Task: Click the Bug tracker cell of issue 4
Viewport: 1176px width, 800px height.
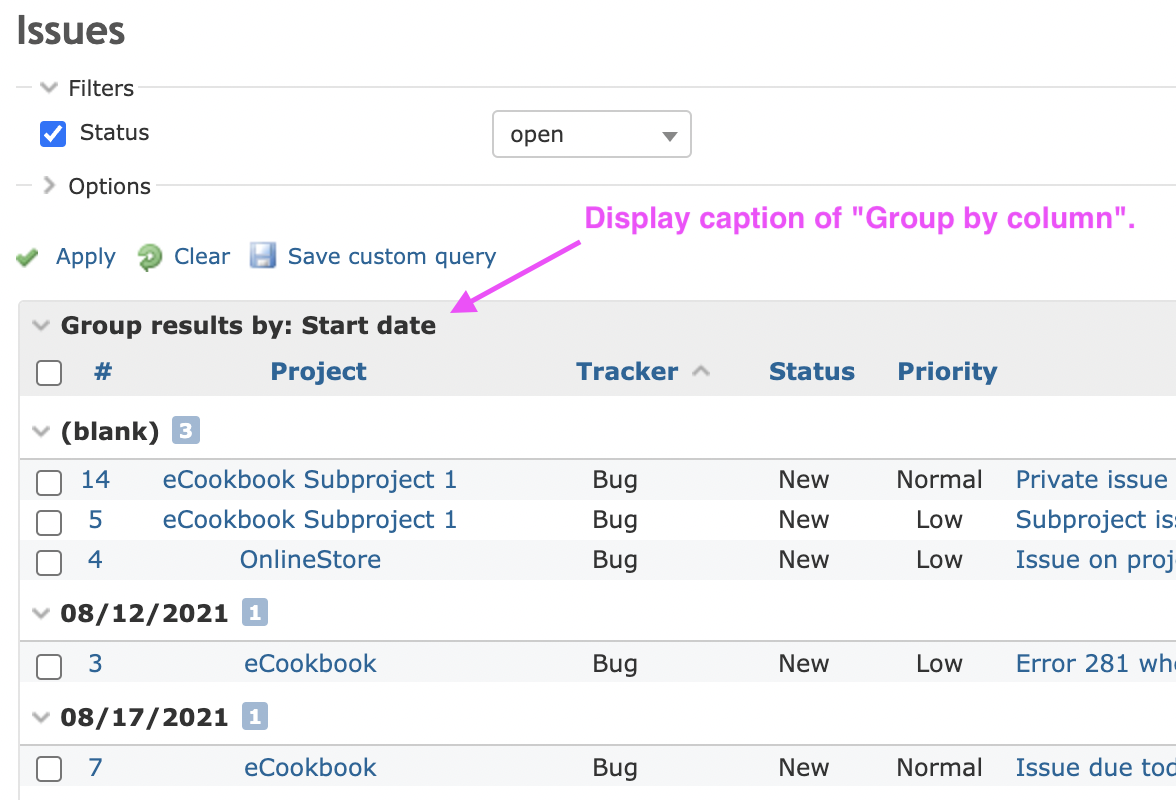Action: pos(615,559)
